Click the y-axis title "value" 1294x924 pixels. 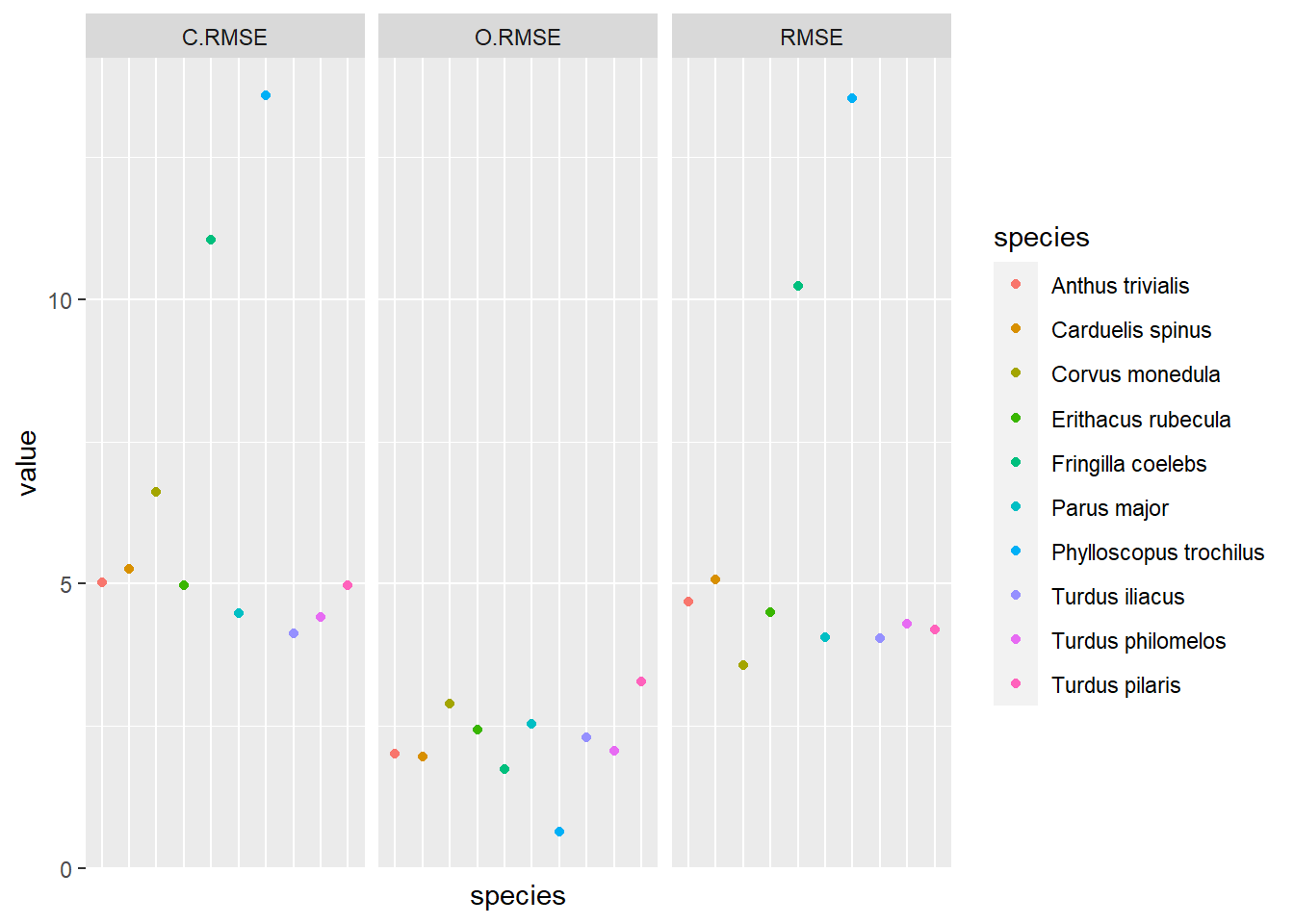point(27,463)
